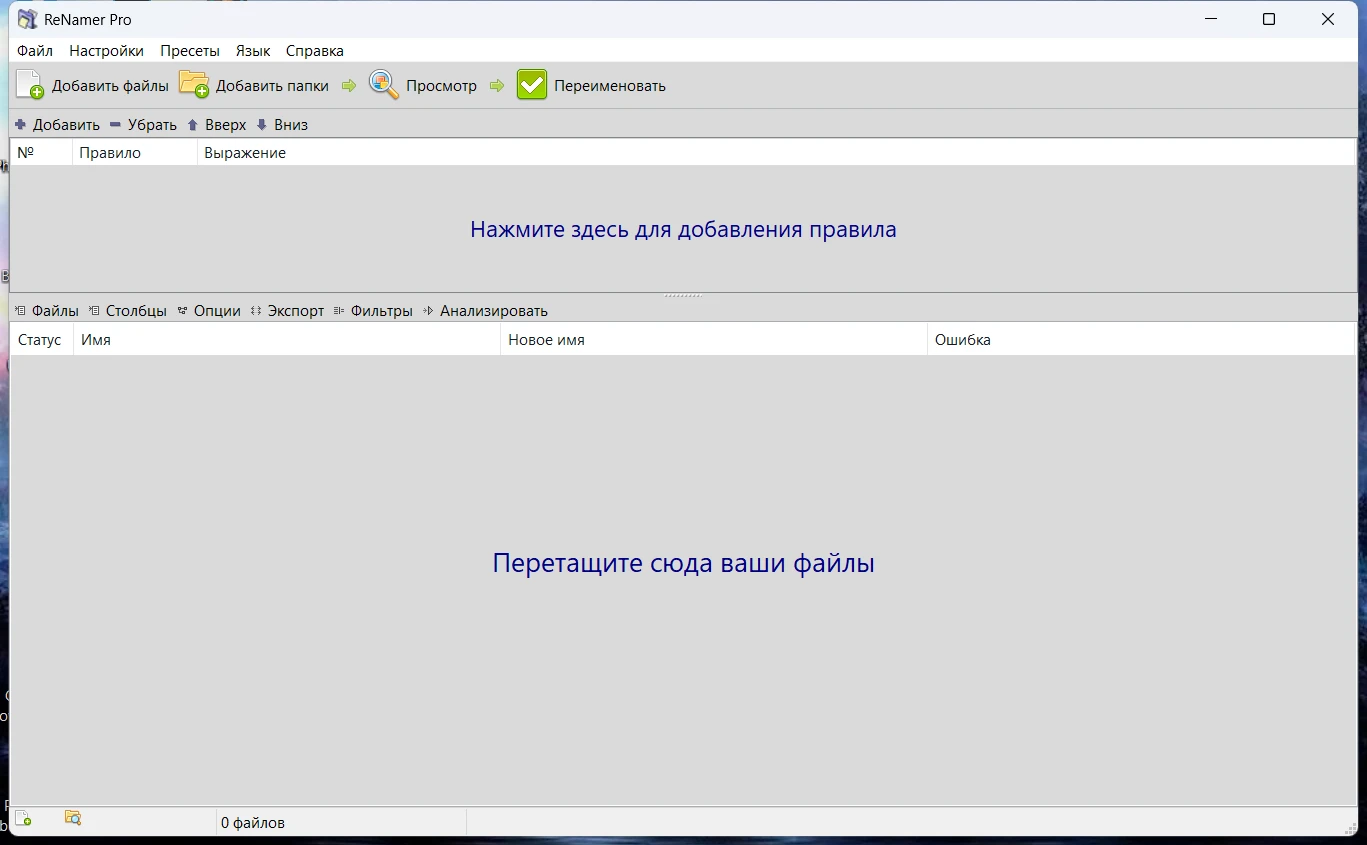Click the Preview magnifier icon
Viewport: 1367px width, 845px height.
point(384,85)
